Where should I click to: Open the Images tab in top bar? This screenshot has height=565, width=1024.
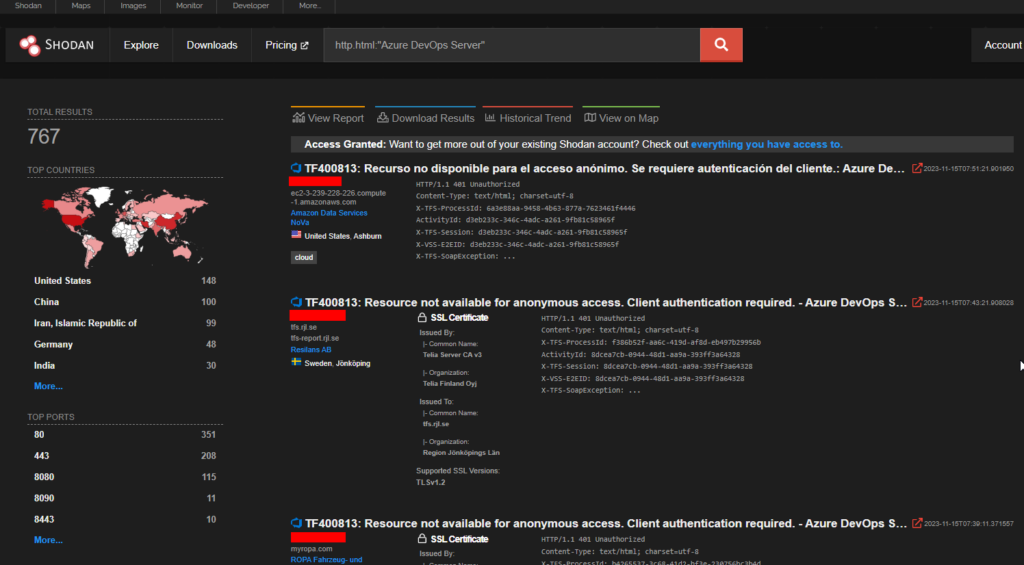click(x=133, y=5)
